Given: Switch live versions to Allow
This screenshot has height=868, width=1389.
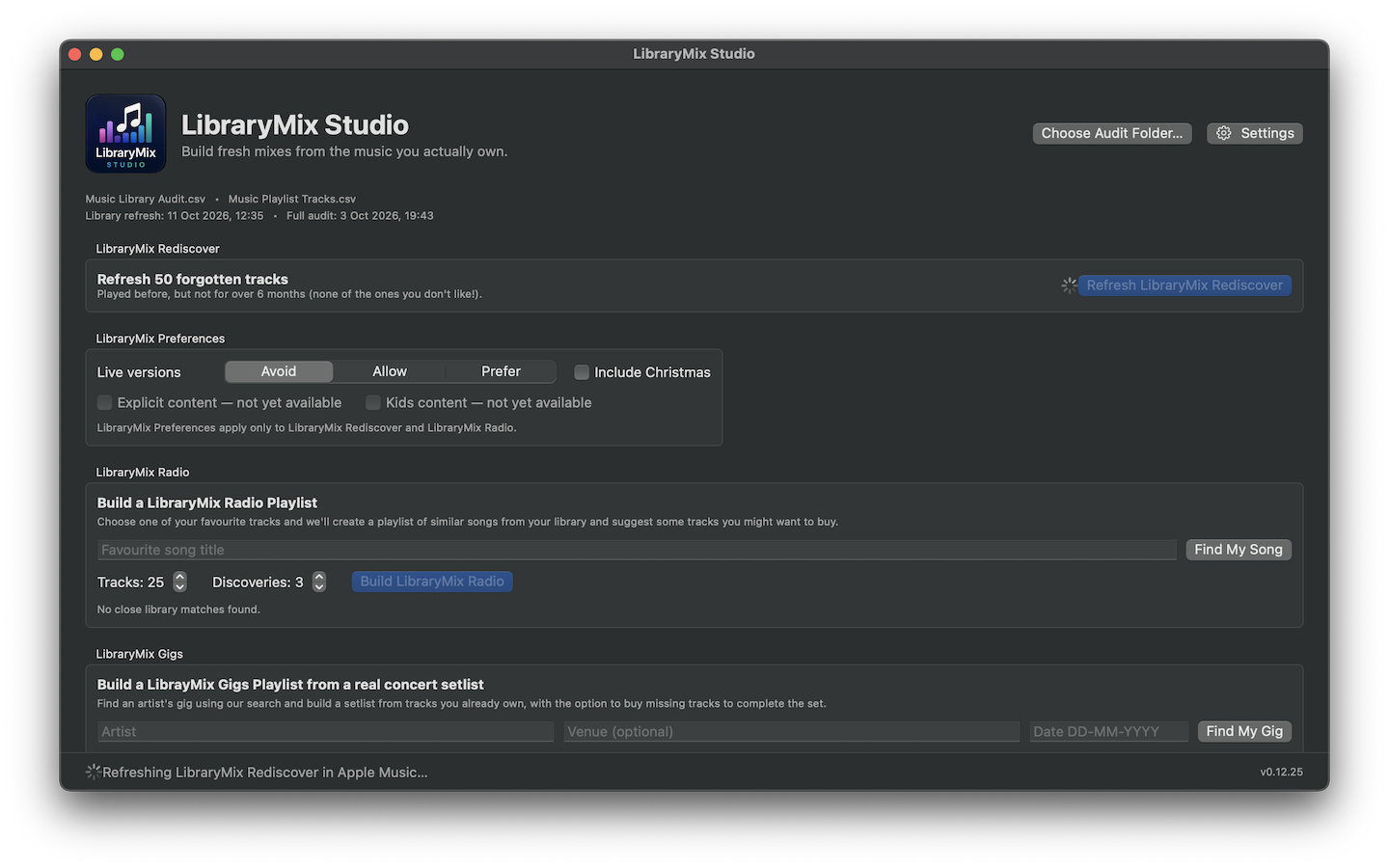Looking at the screenshot, I should pos(390,371).
